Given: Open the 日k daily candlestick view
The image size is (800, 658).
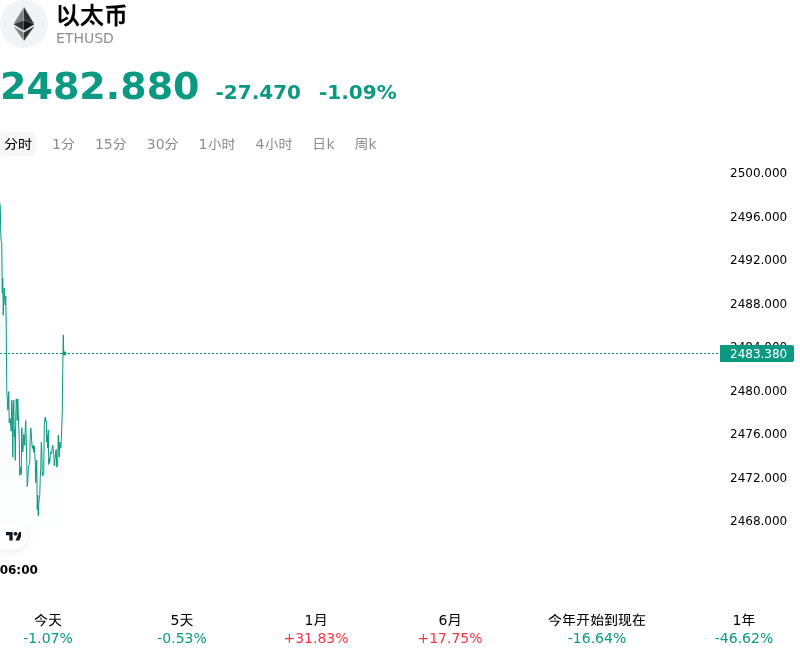Looking at the screenshot, I should pos(323,144).
